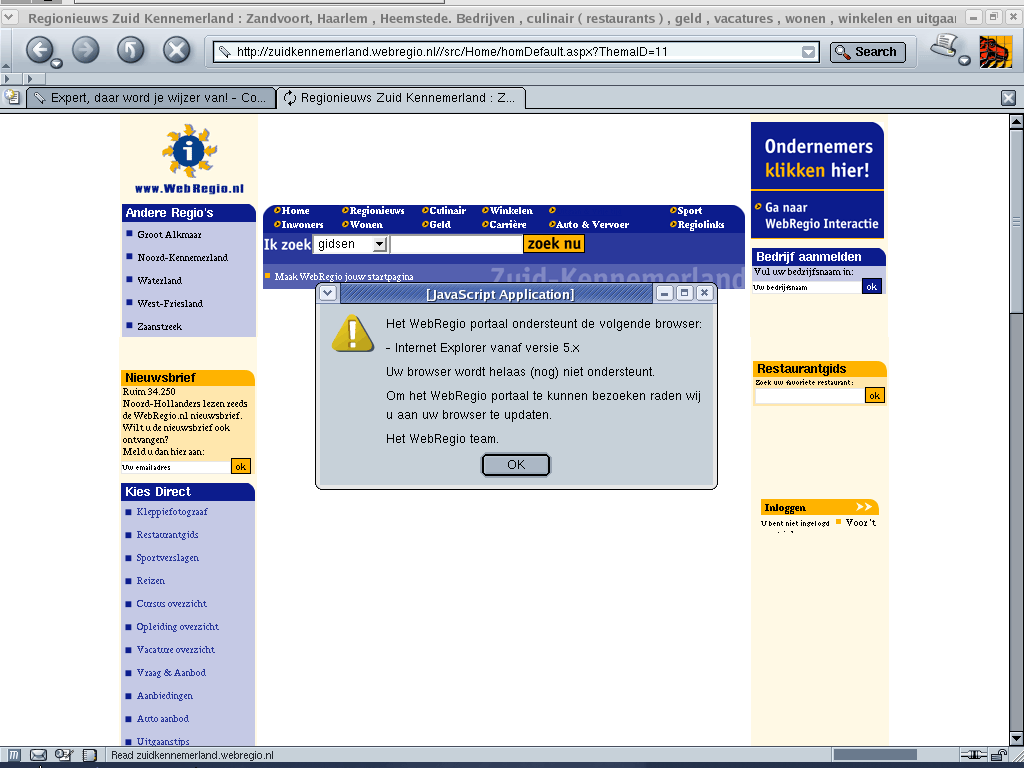This screenshot has width=1024, height=768.
Task: Expand the second collapsed toolbar grippy
Action: click(29, 79)
